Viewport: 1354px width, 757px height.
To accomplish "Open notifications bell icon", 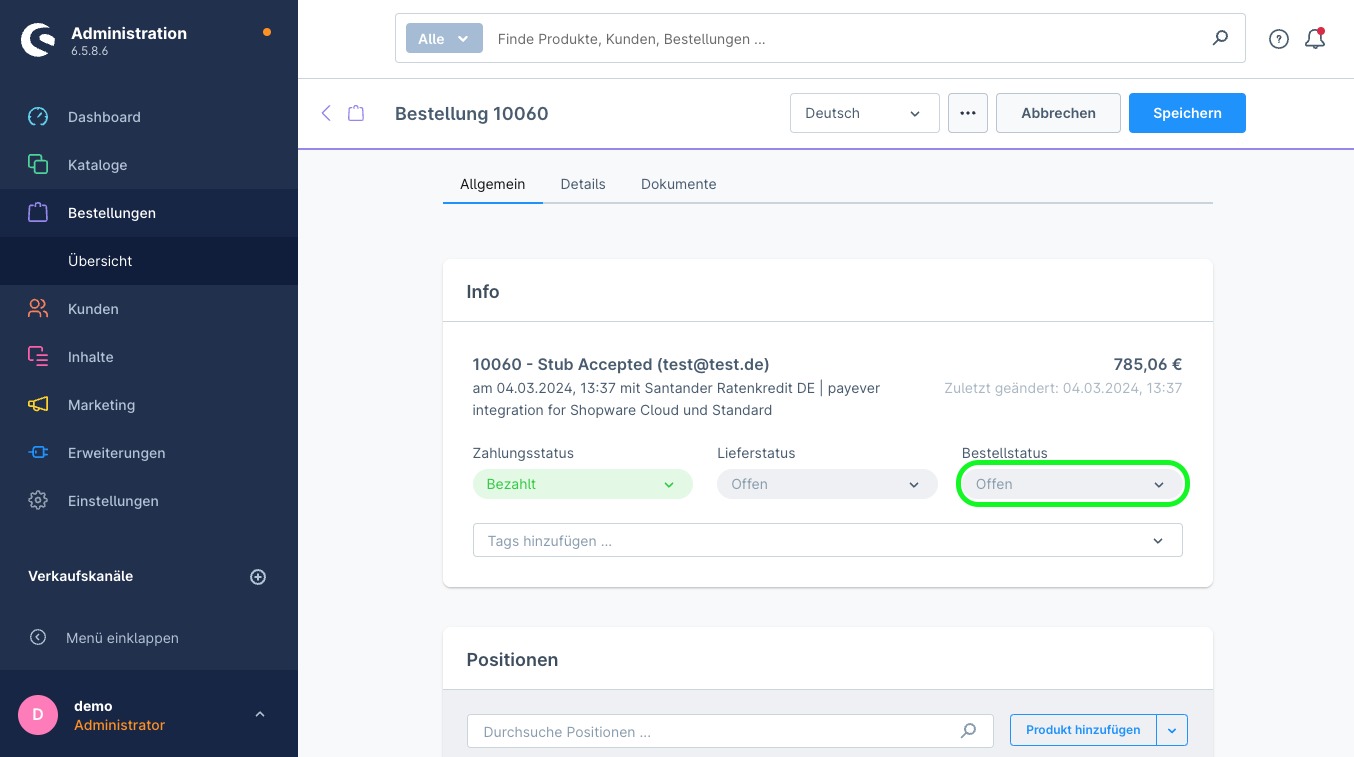I will [1315, 39].
